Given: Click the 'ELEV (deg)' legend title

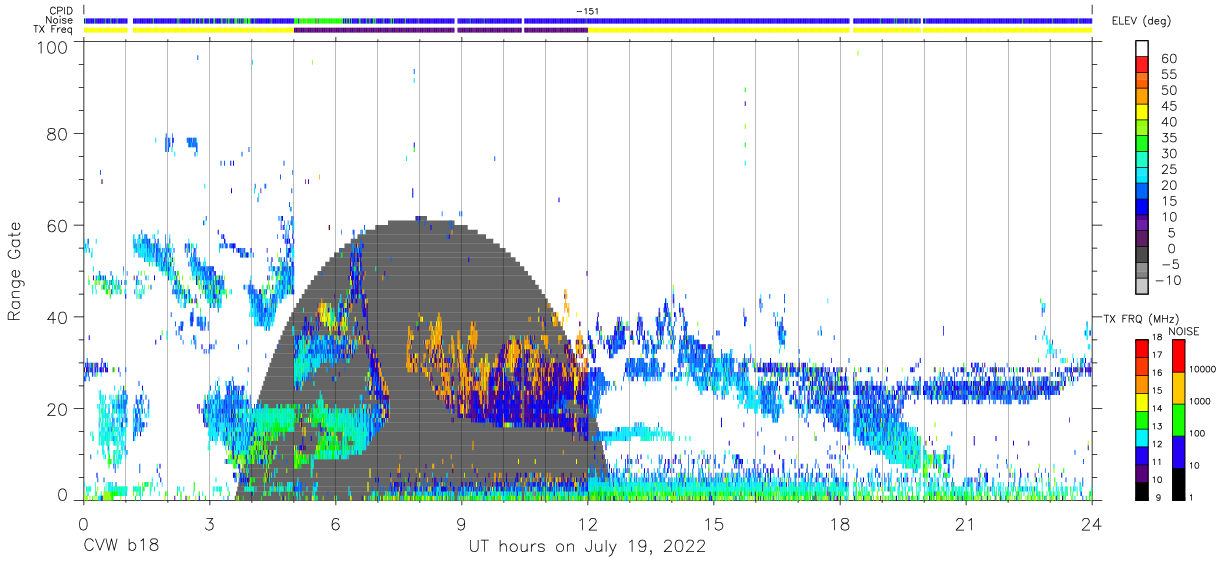Looking at the screenshot, I should (x=1141, y=21).
